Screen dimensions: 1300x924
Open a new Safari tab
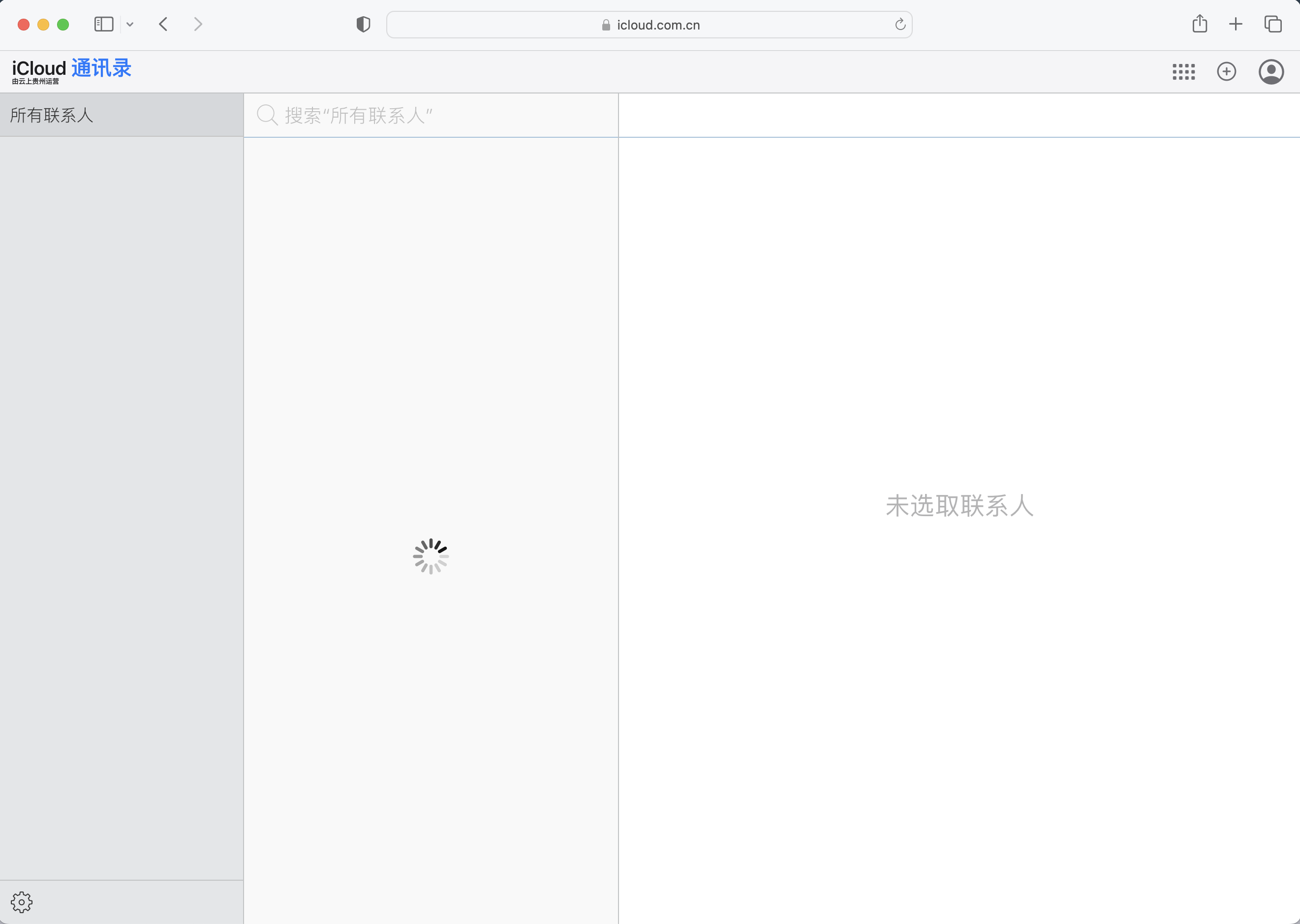click(1235, 24)
